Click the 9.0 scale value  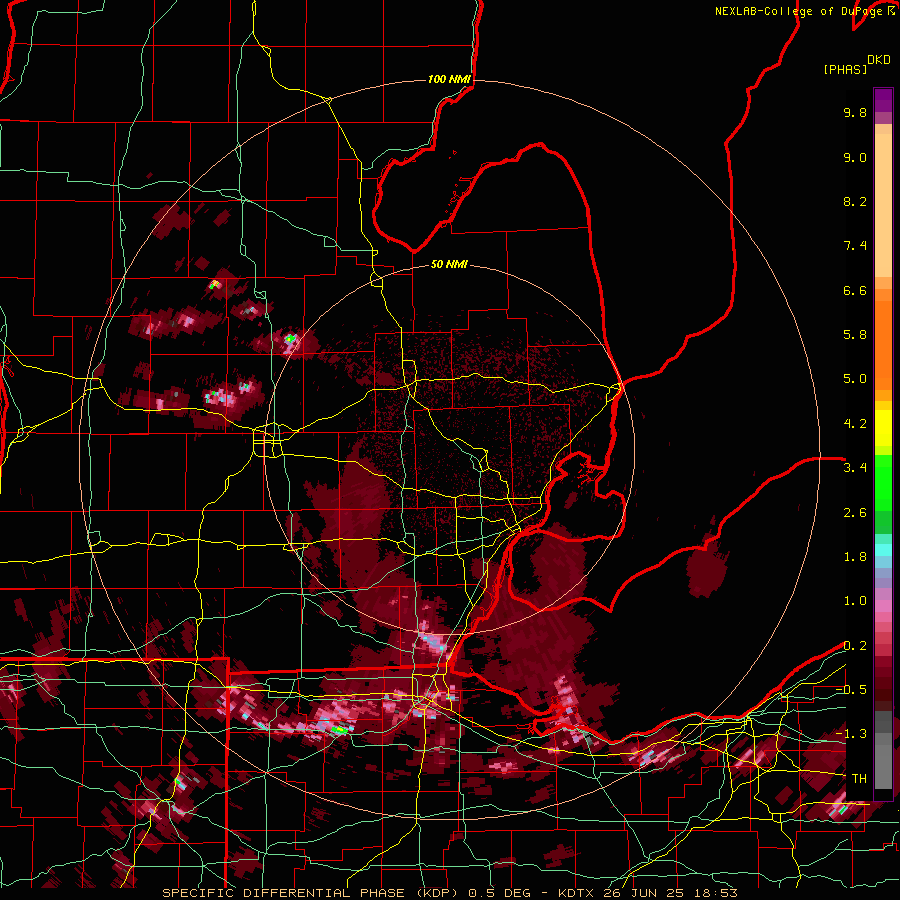pos(855,157)
